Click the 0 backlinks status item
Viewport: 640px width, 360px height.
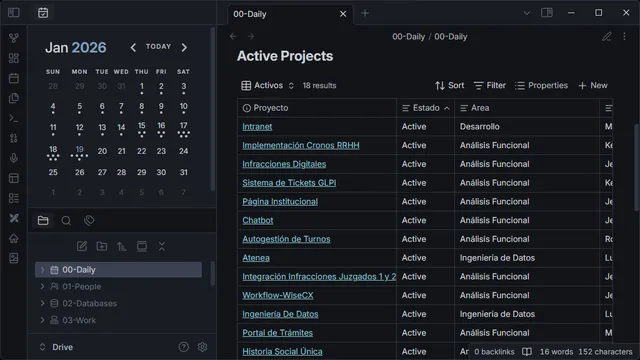494,352
